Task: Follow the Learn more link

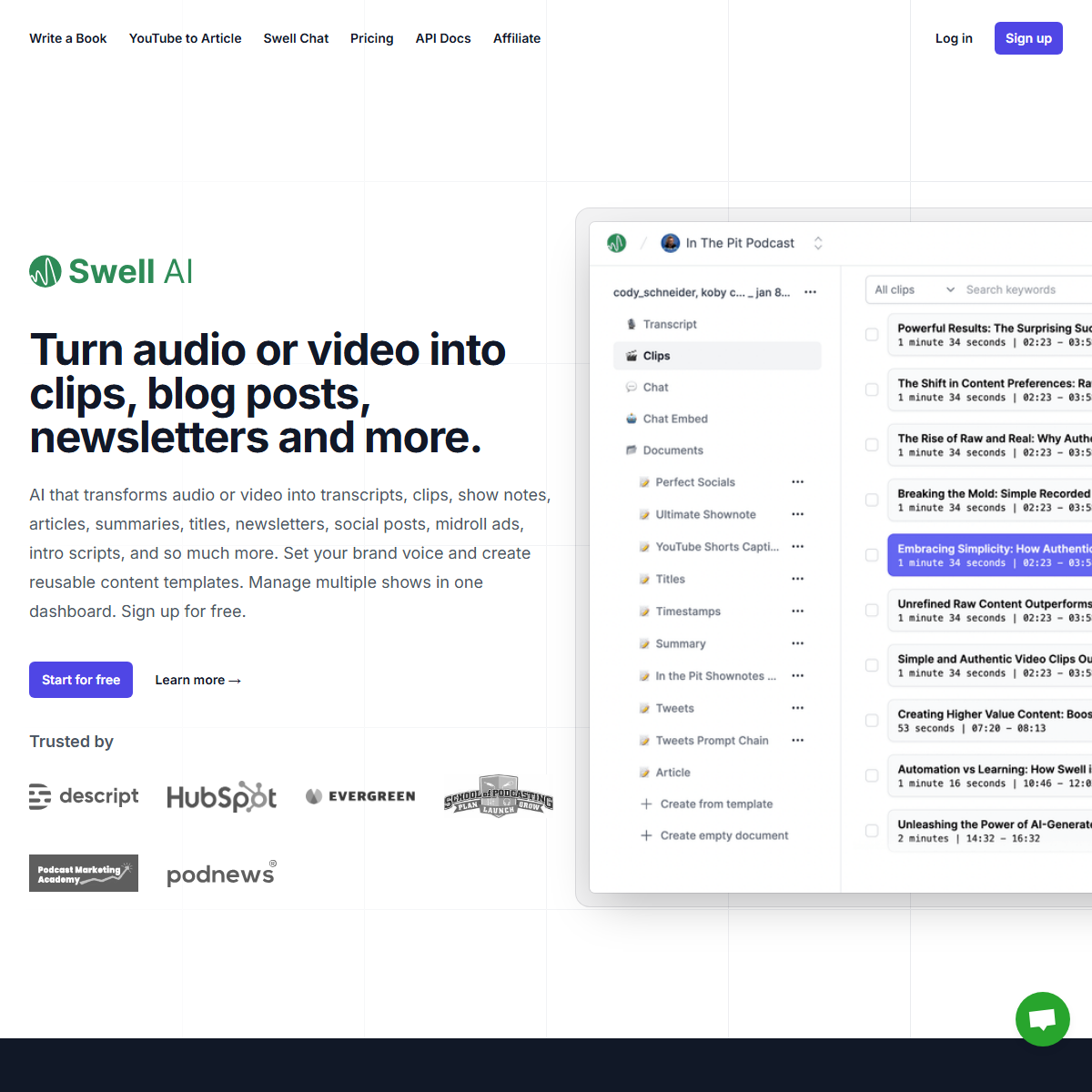Action: point(197,680)
